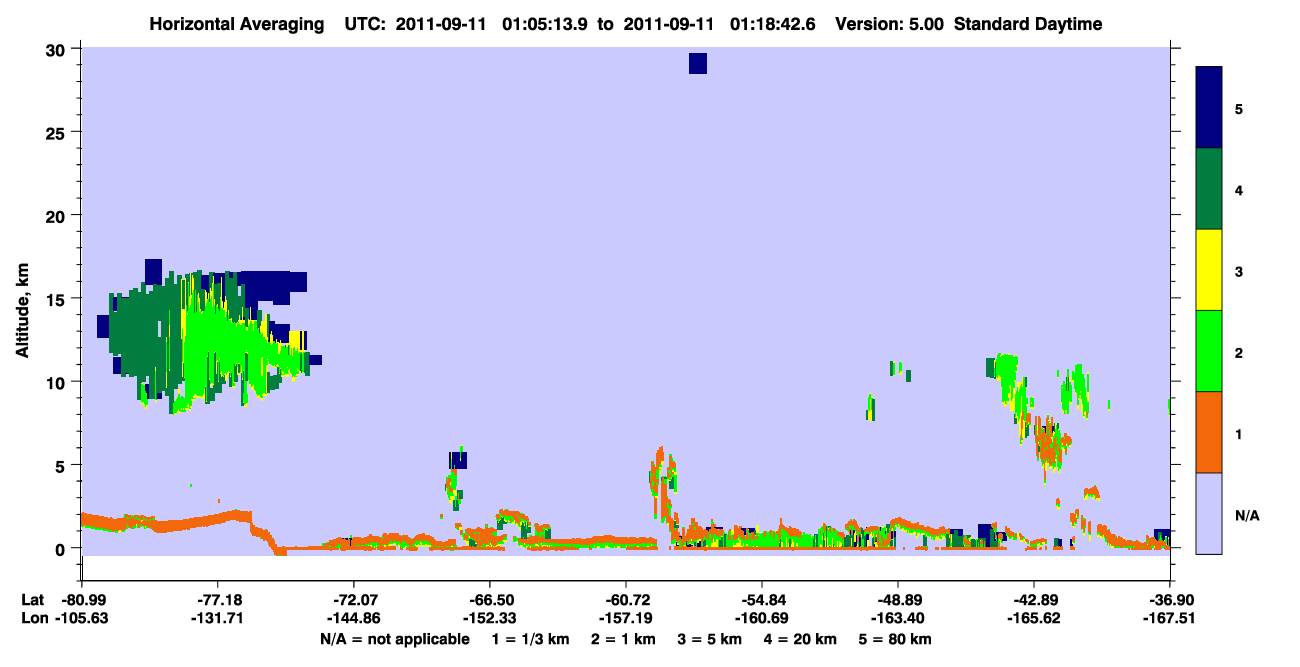Click the y-axis tick label 25

[x=57, y=132]
